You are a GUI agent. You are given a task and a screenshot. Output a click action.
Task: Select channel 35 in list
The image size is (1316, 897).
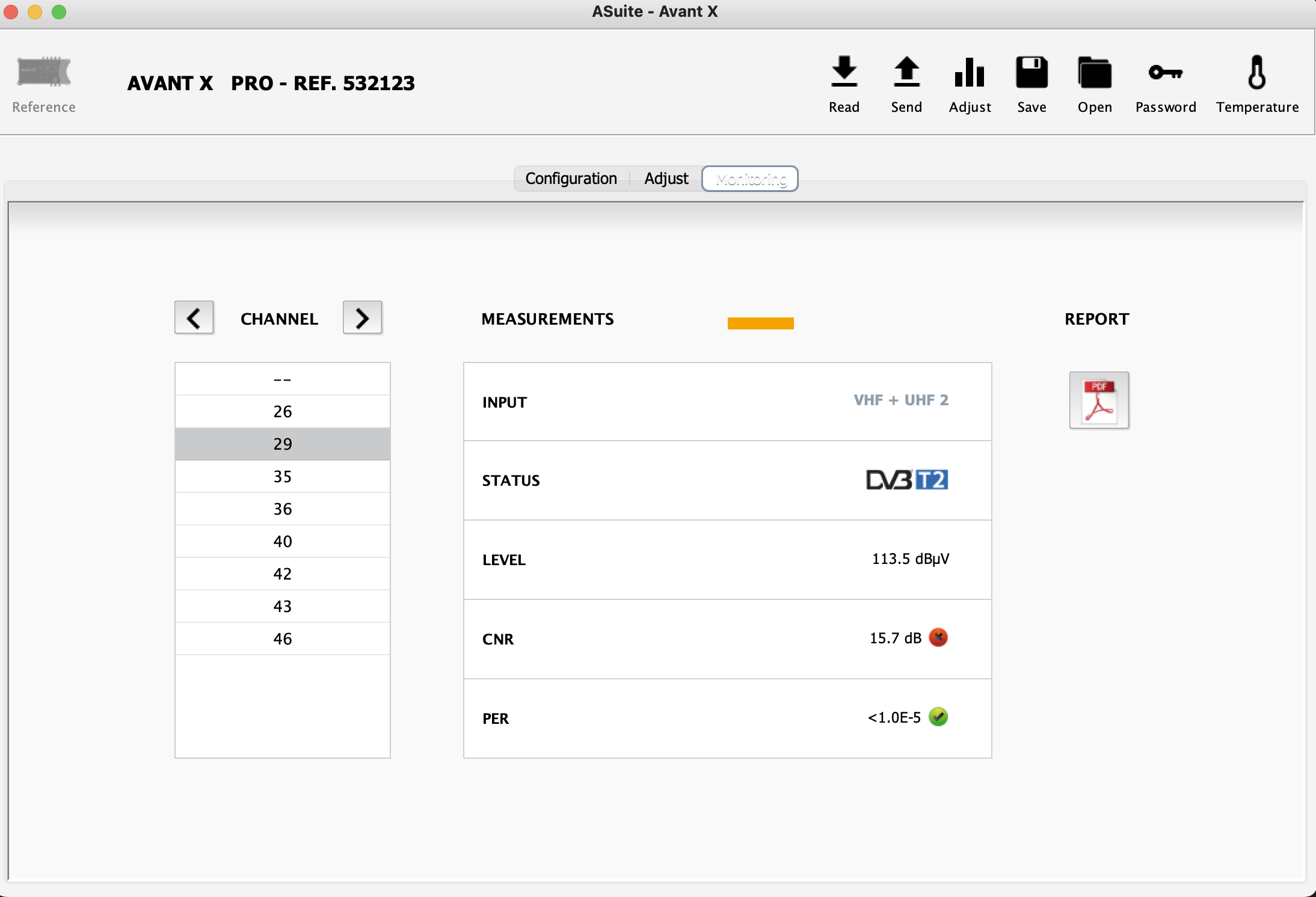point(282,477)
